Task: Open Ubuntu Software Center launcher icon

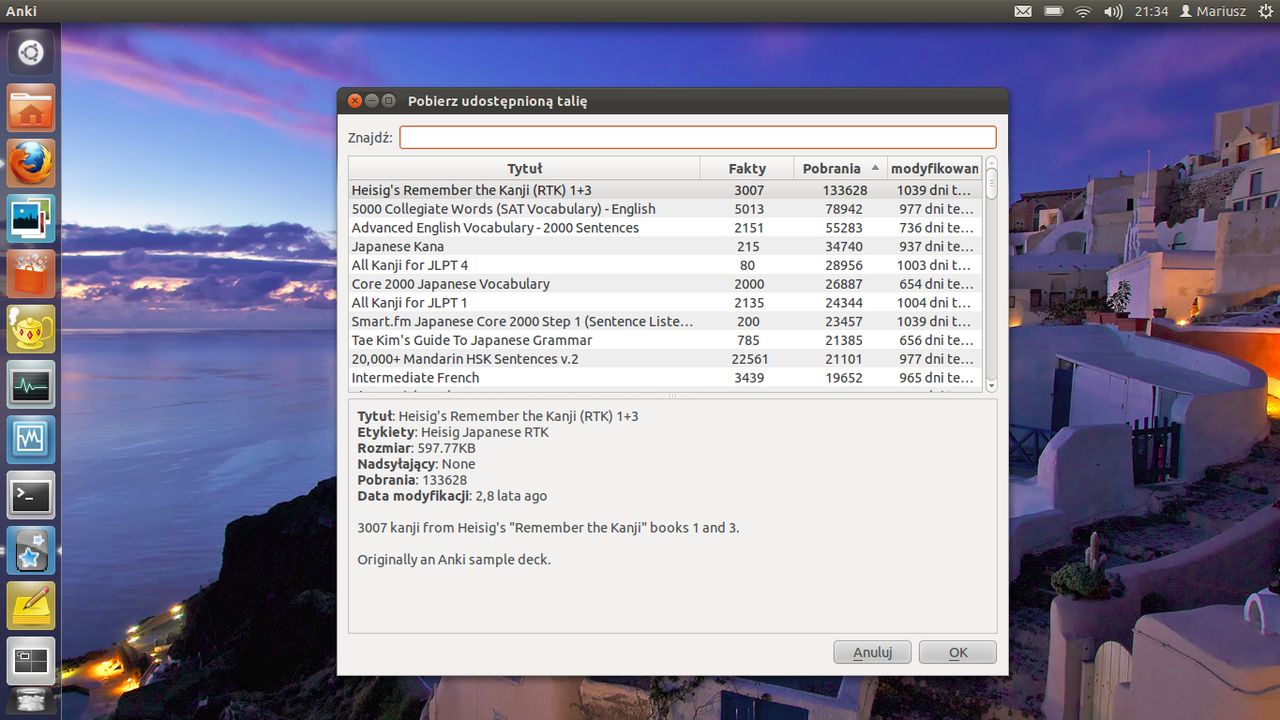Action: pyautogui.click(x=30, y=274)
